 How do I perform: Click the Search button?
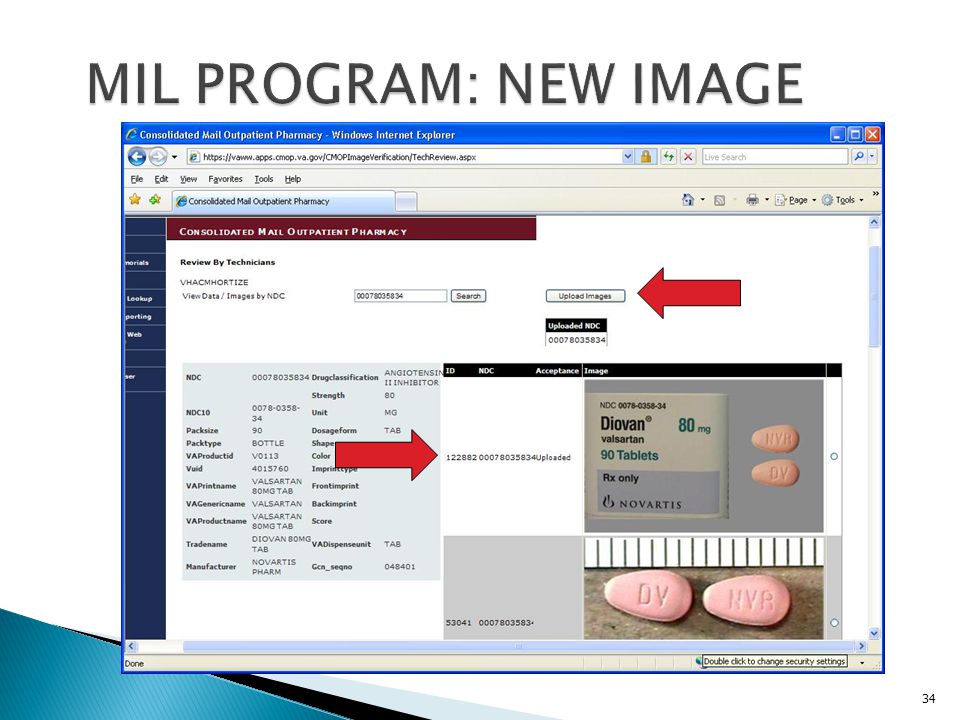468,296
